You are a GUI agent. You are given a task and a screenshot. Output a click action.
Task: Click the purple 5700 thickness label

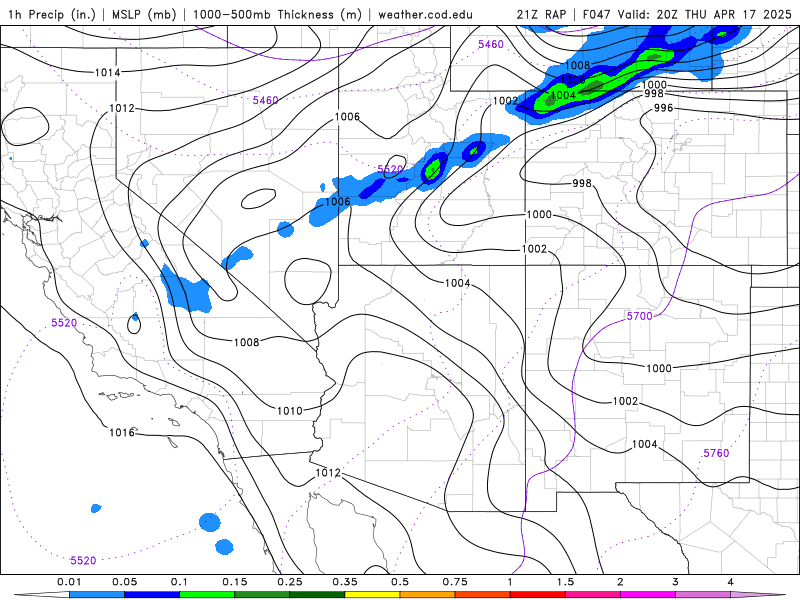[639, 316]
